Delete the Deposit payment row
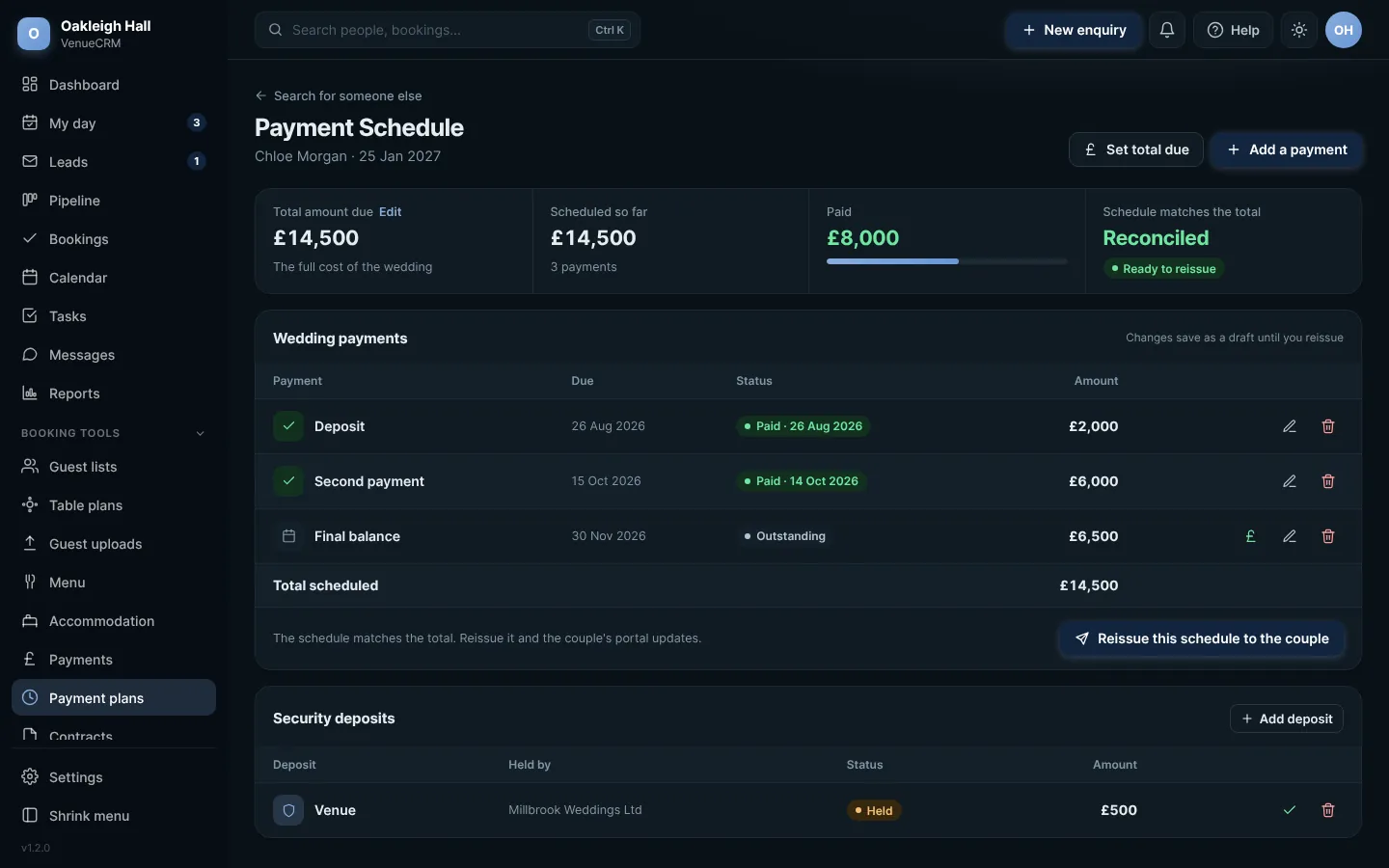This screenshot has height=868, width=1389. (1328, 426)
